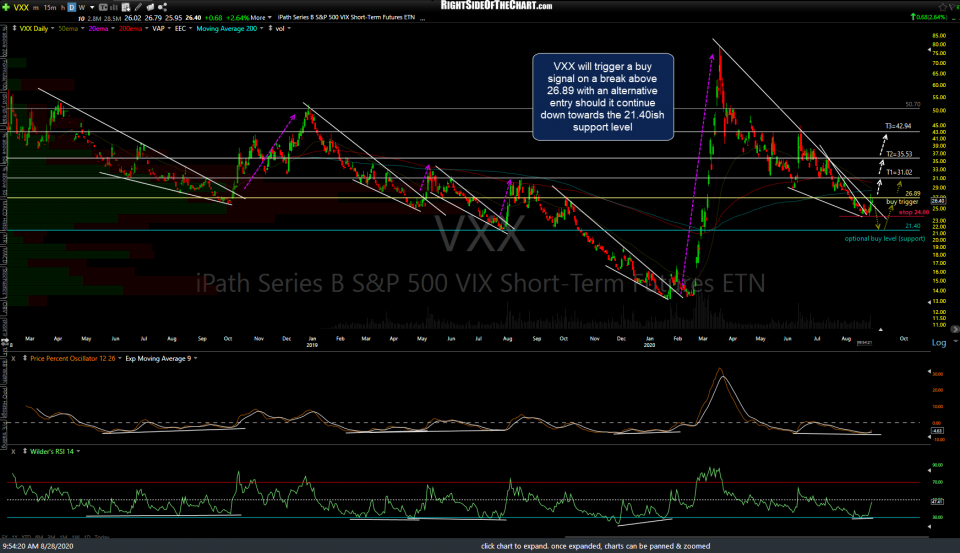Click the reorder arrows beside VXX Daily
The width and height of the screenshot is (960, 553).
14,29
